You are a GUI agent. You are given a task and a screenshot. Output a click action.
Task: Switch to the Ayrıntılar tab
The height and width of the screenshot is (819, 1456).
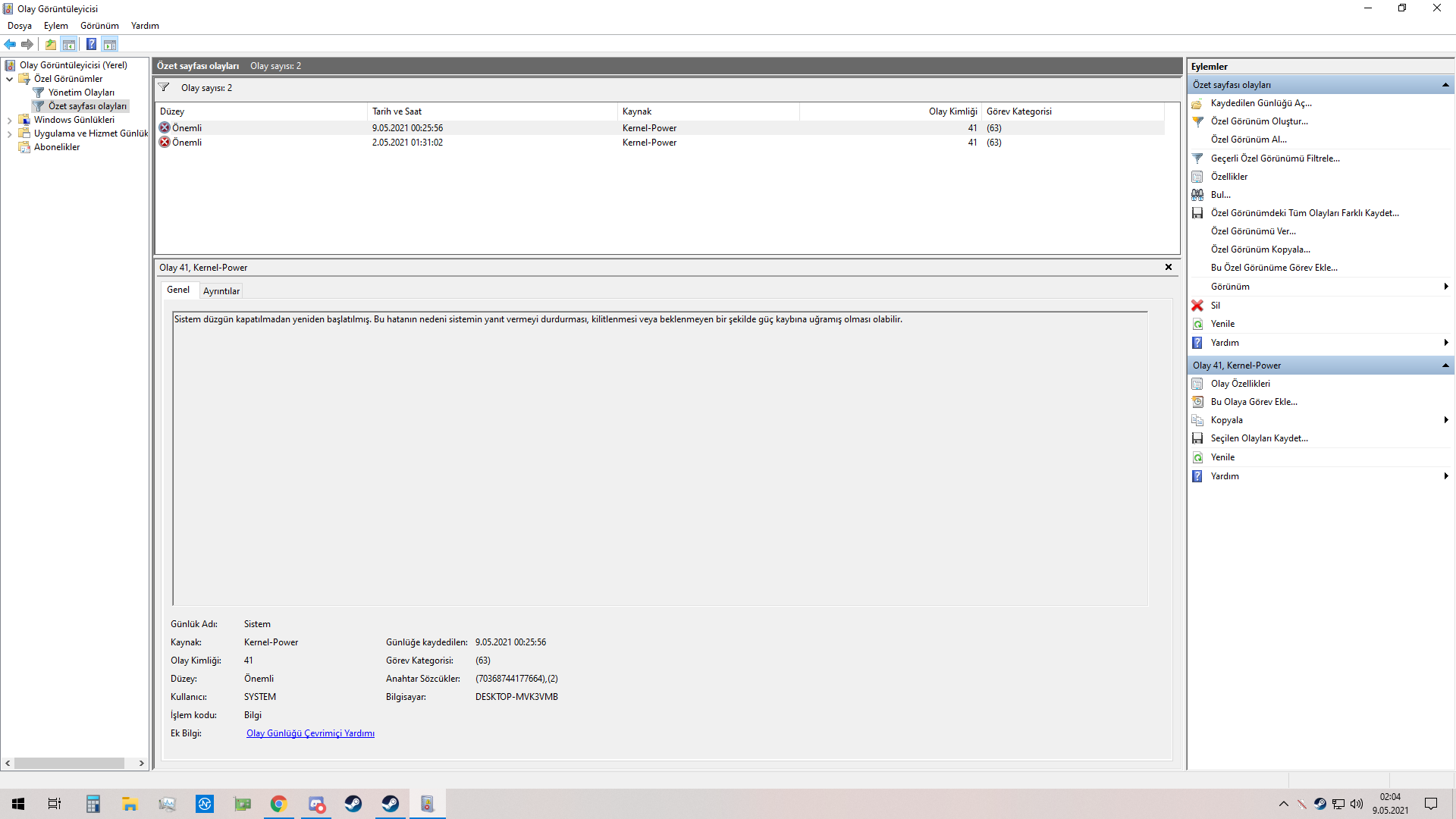[221, 291]
